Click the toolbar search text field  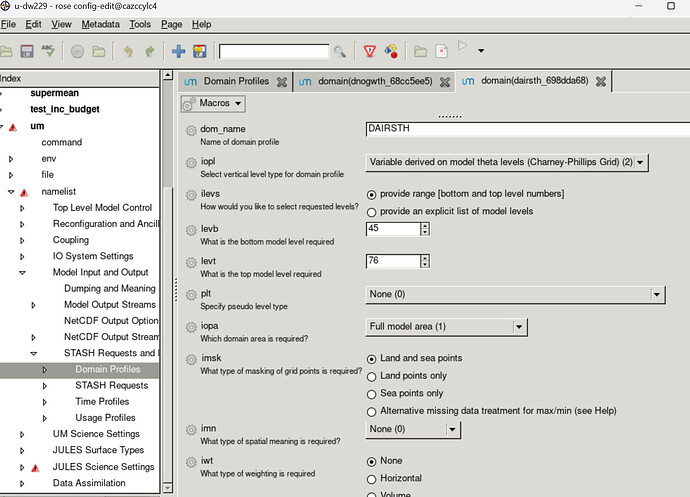(x=274, y=52)
